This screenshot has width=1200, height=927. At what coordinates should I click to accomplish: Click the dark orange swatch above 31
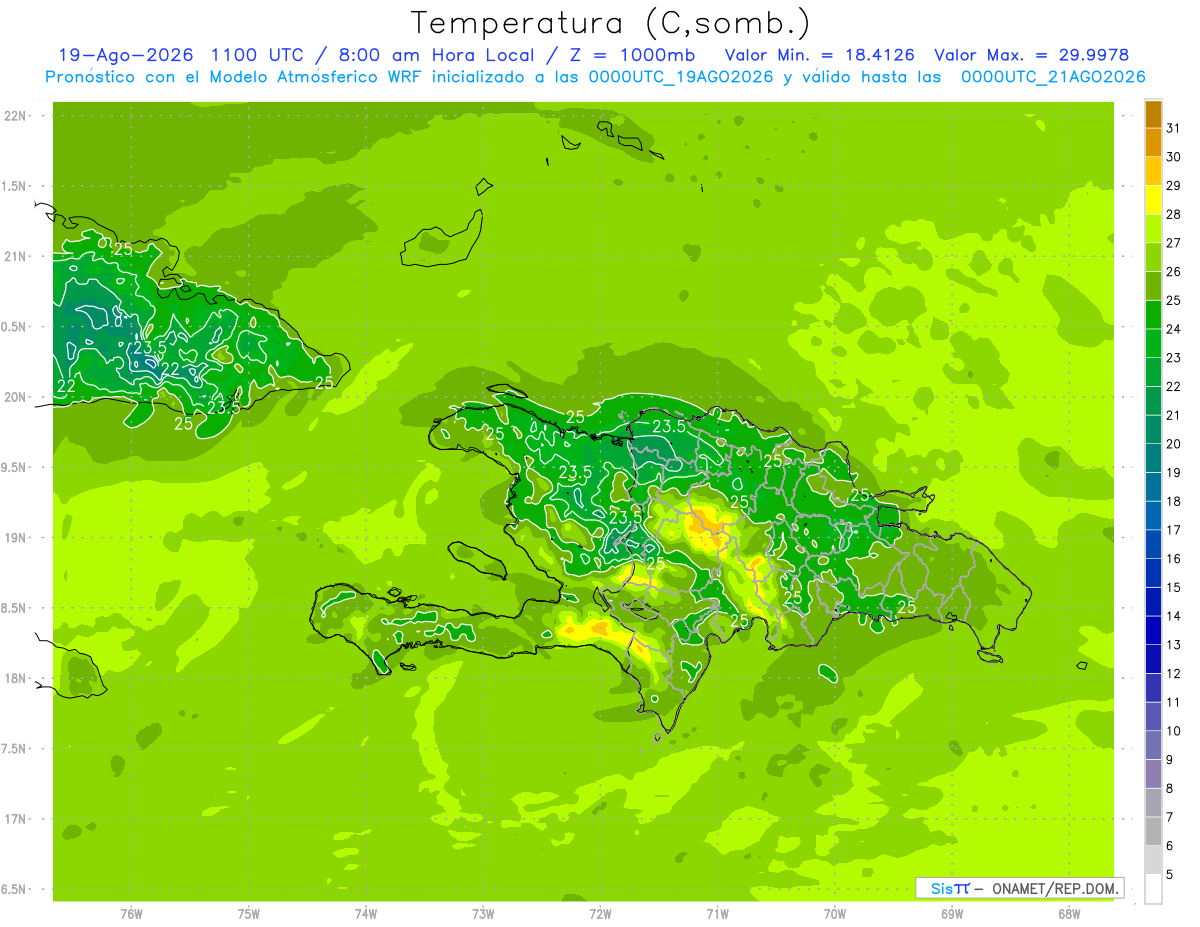(x=1153, y=114)
